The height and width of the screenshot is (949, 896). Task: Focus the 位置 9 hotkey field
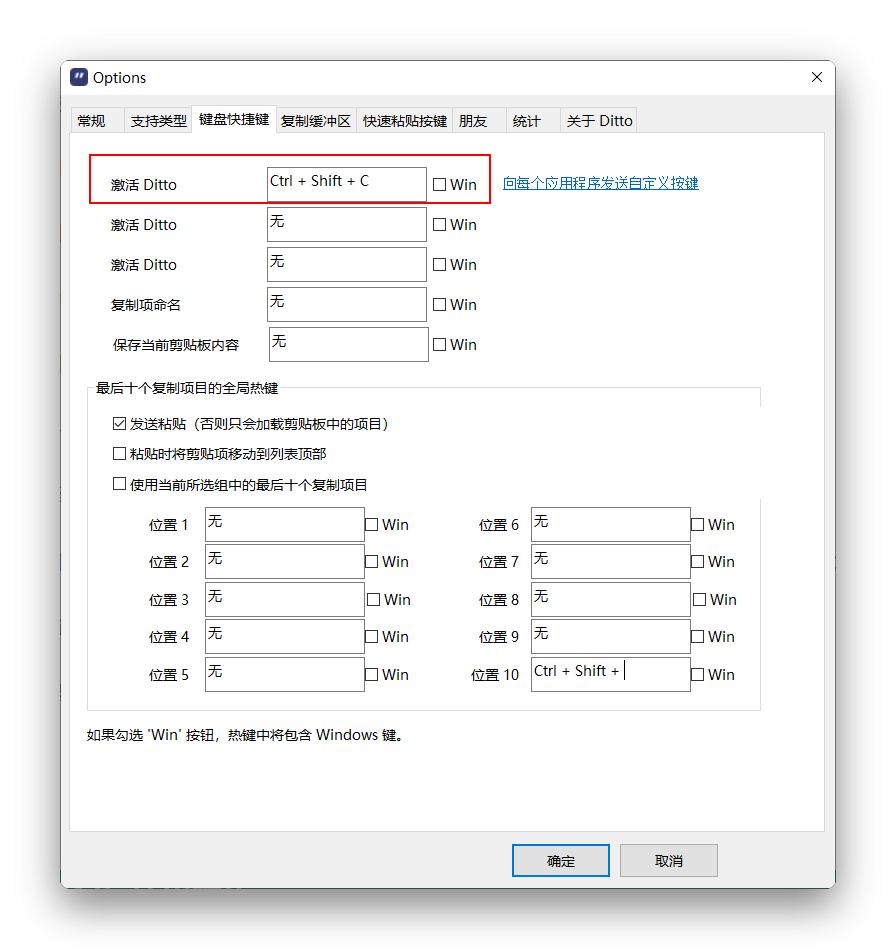611,637
